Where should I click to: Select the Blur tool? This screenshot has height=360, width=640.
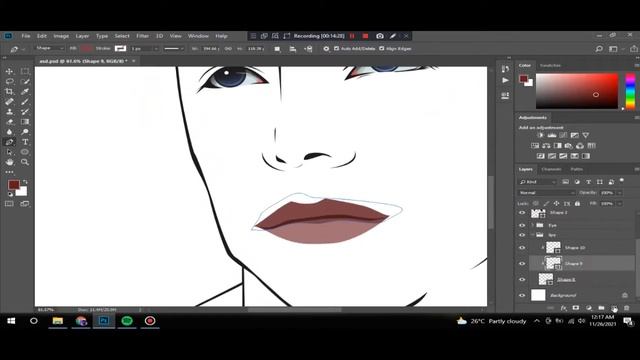pos(9,132)
